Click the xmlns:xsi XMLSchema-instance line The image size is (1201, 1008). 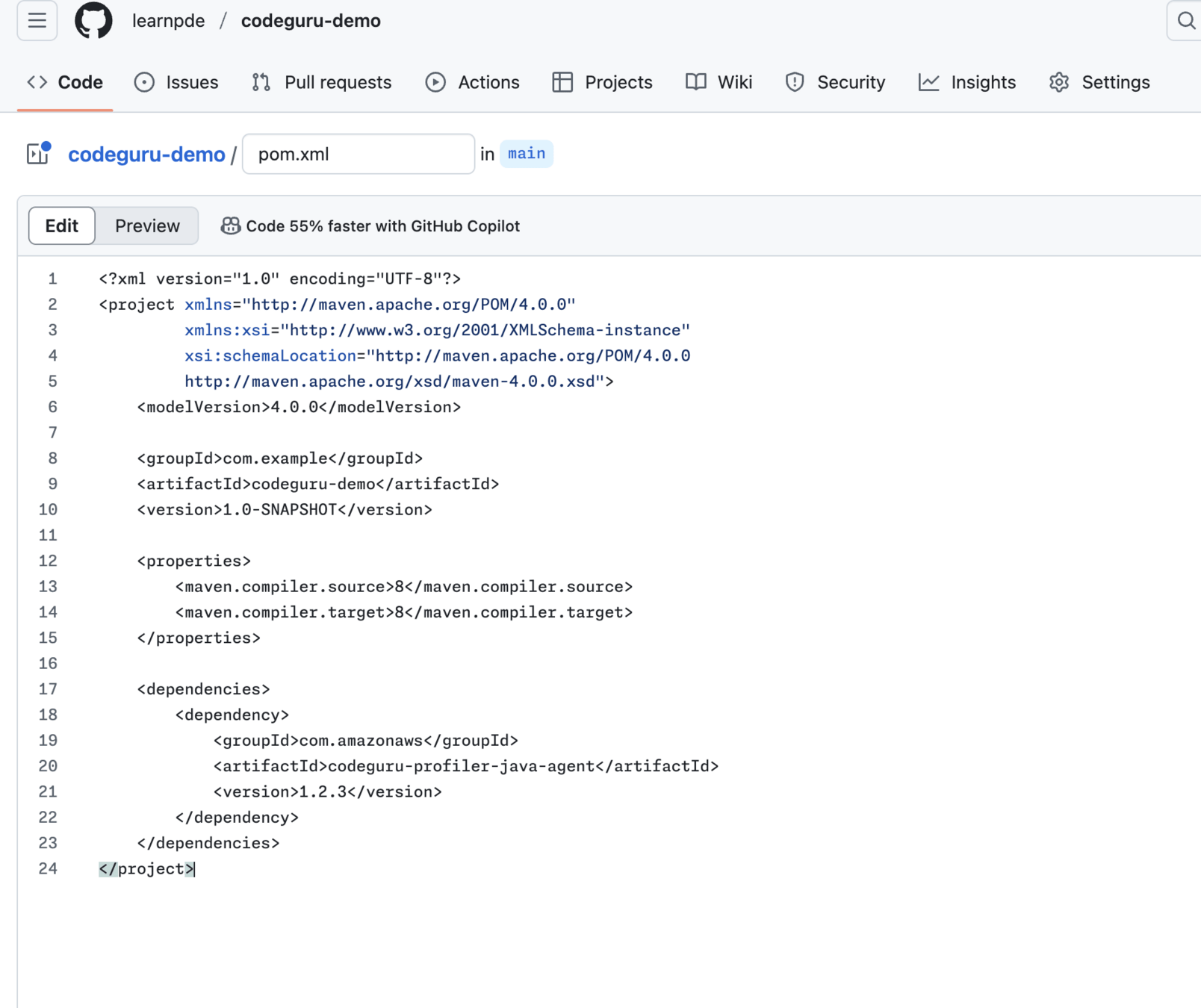pyautogui.click(x=438, y=330)
